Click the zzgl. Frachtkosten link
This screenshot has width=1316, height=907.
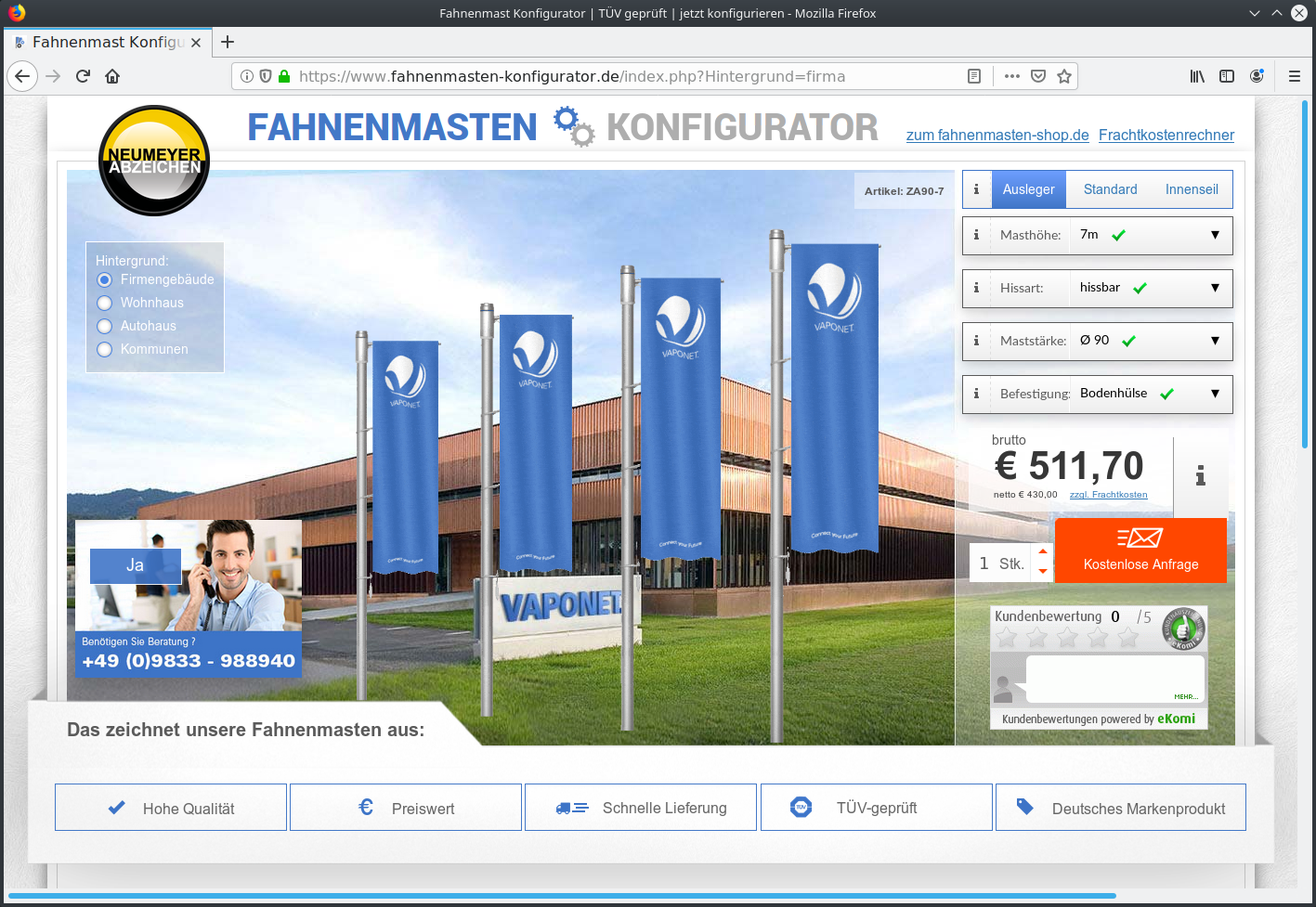[1108, 495]
